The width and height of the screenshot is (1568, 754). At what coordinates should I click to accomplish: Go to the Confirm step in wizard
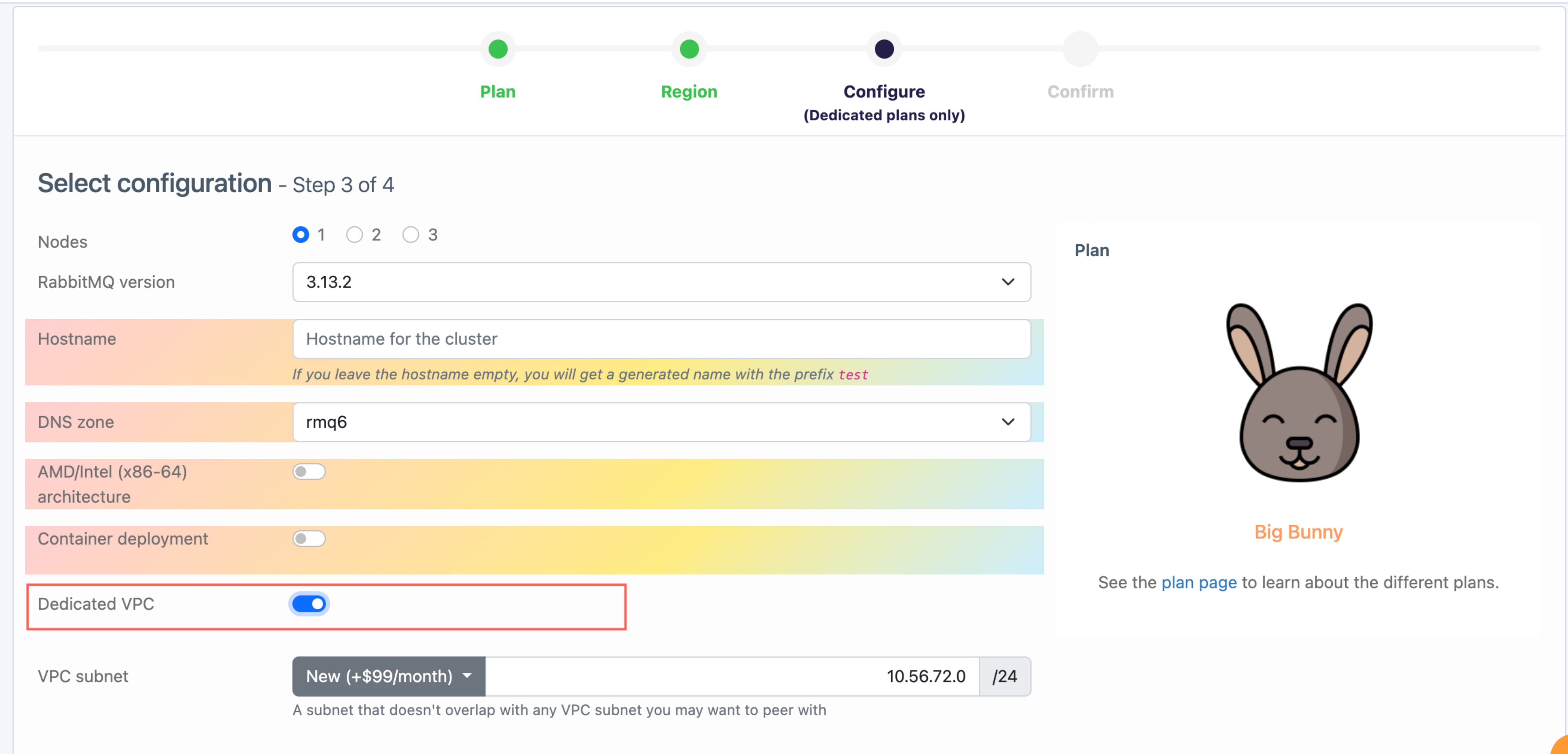click(x=1080, y=91)
